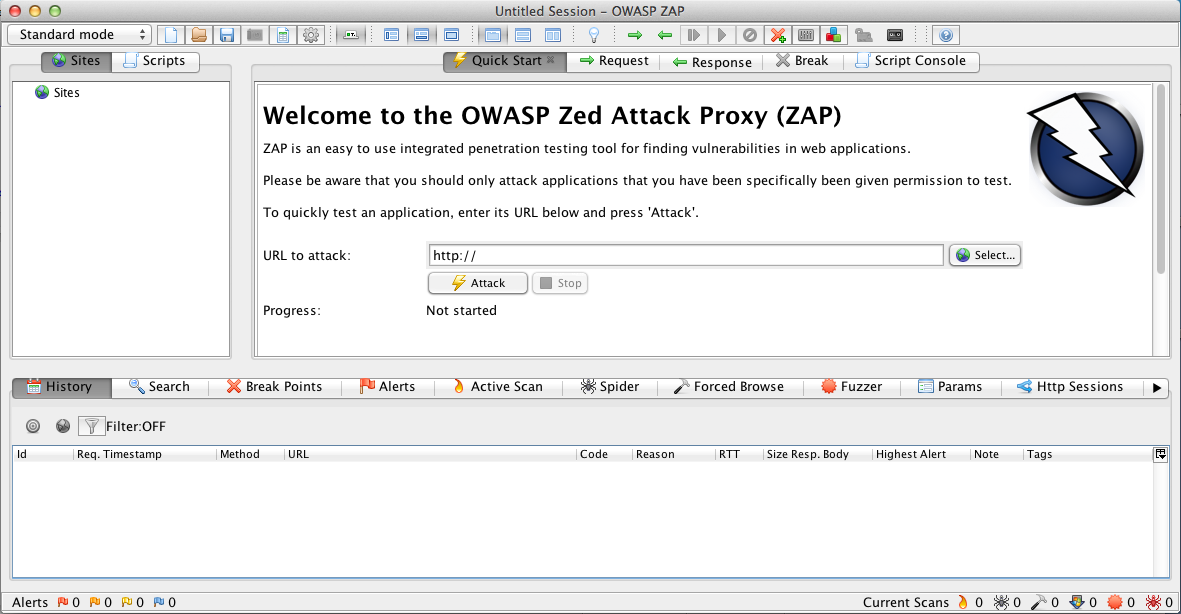Click the Quick Start panel vertical scrollbar
The image size is (1181, 614).
(1160, 181)
